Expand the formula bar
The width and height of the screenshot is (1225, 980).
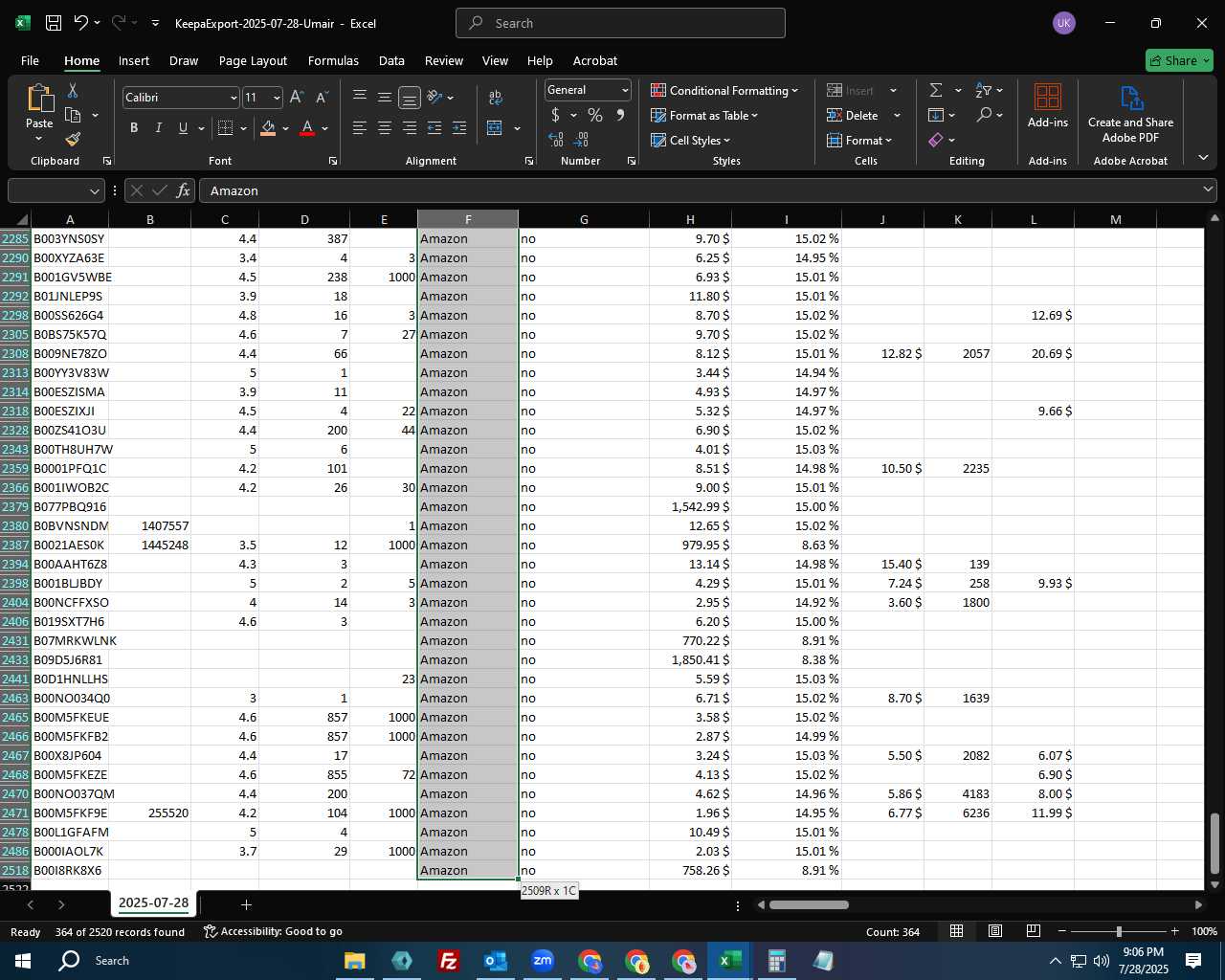pos(1208,189)
